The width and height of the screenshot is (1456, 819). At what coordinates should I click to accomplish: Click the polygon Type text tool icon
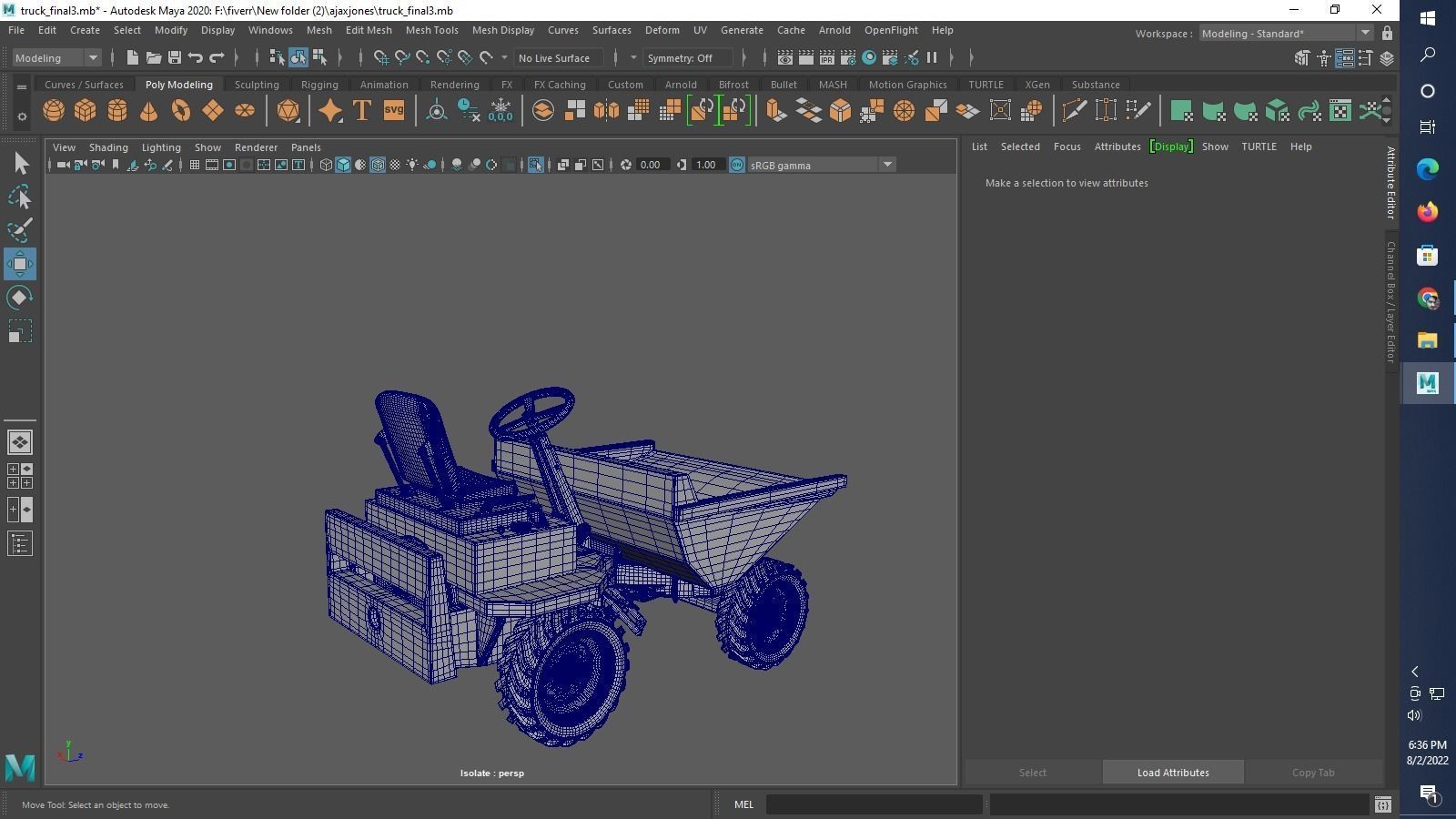tap(361, 111)
